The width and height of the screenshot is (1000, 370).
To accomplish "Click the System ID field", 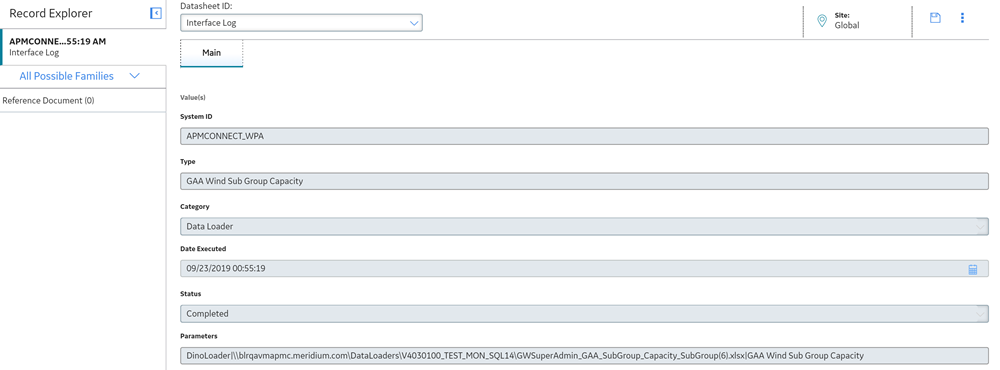I will pyautogui.click(x=584, y=136).
